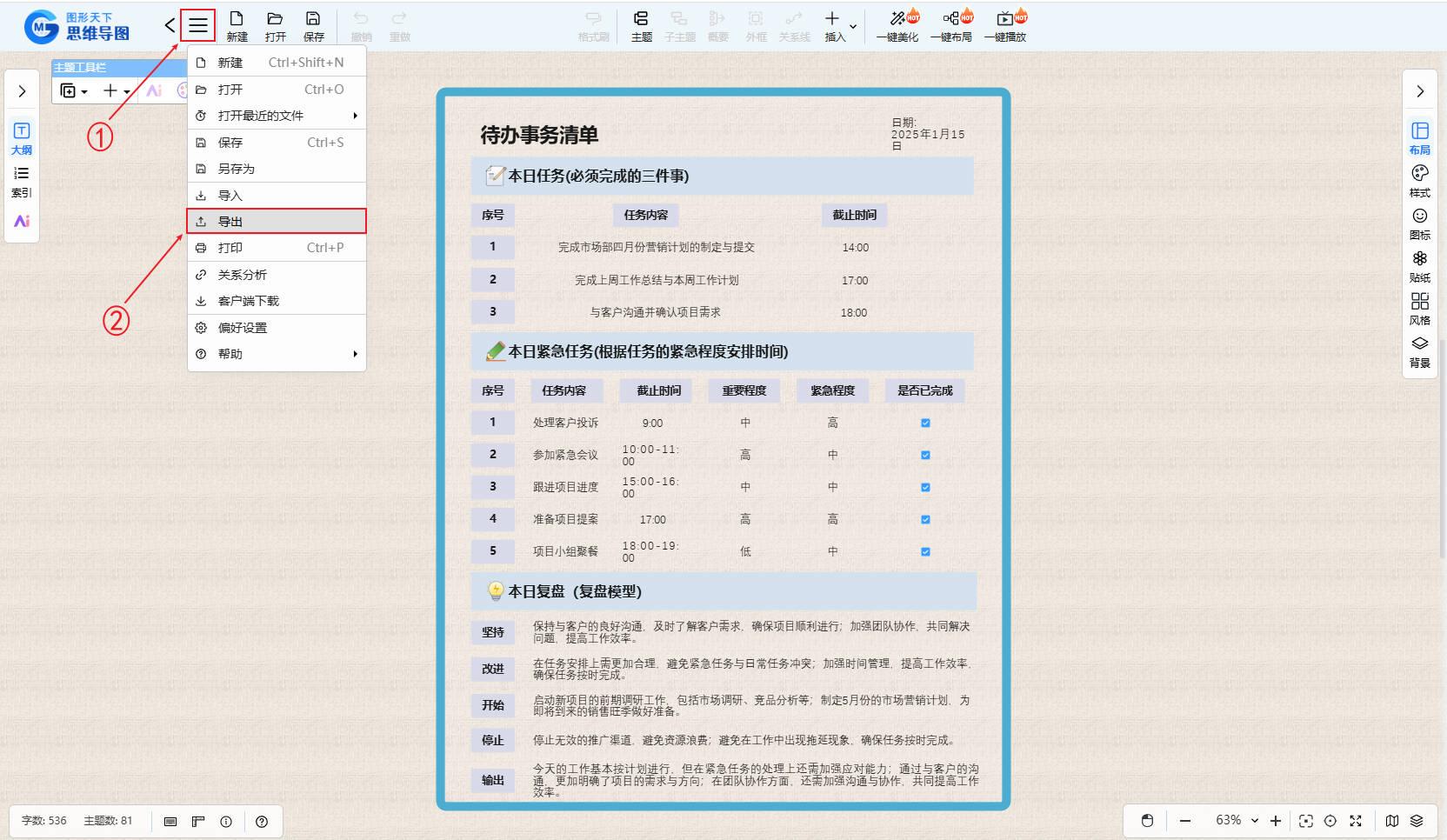Image resolution: width=1447 pixels, height=840 pixels.
Task: Expand the 插入 insert dropdown arrow
Action: [x=853, y=26]
